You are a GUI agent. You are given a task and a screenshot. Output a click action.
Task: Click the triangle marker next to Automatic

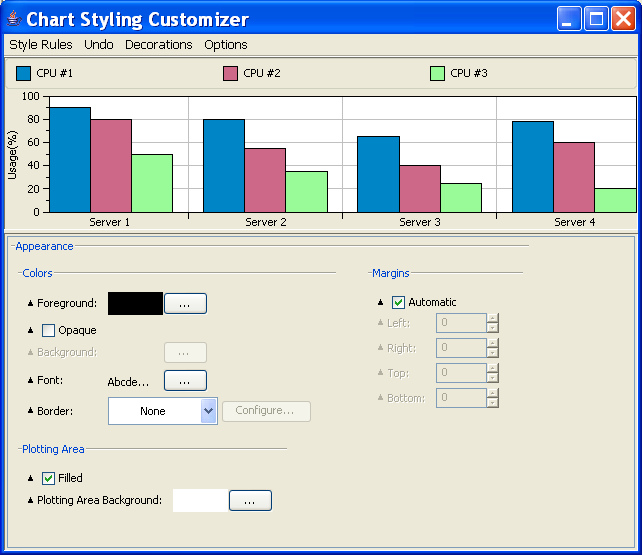click(380, 302)
